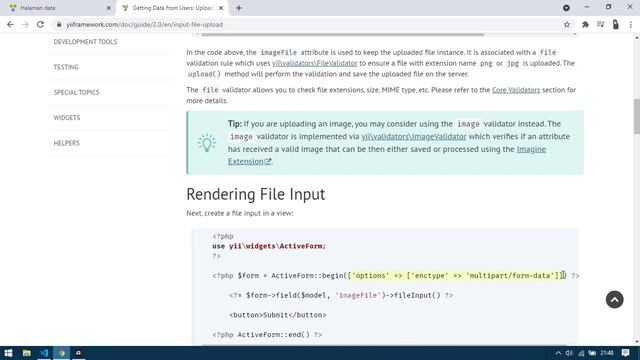Image resolution: width=640 pixels, height=360 pixels.
Task: Click the Tip lightbulb icon
Action: point(207,143)
